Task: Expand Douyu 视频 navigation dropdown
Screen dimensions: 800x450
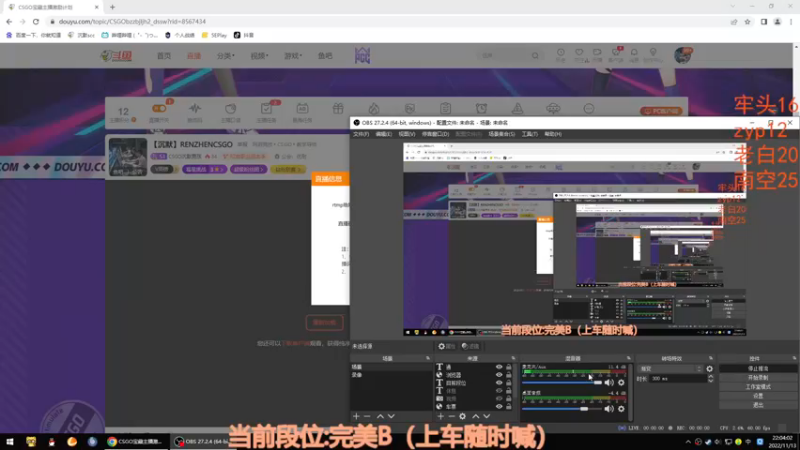Action: pyautogui.click(x=259, y=56)
